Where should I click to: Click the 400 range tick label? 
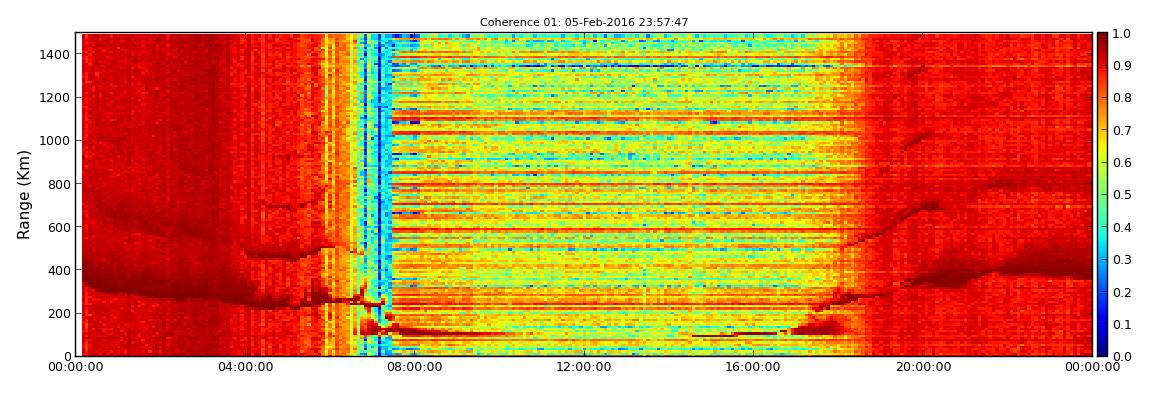[59, 271]
